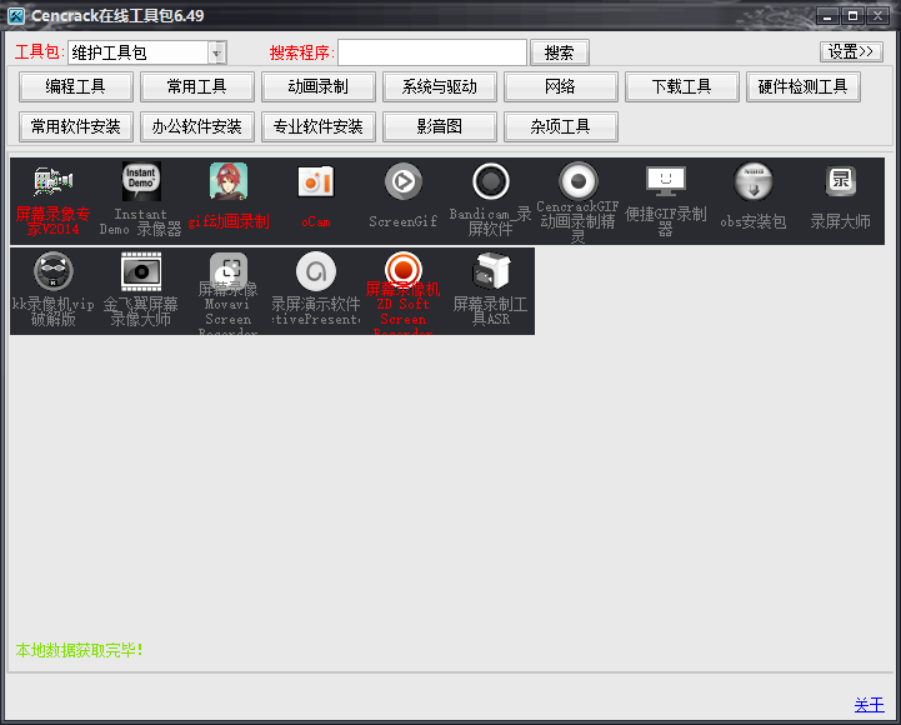Launch 金飞翼屏幕录像大师 film icon
Screen dimensions: 901x725
click(141, 271)
